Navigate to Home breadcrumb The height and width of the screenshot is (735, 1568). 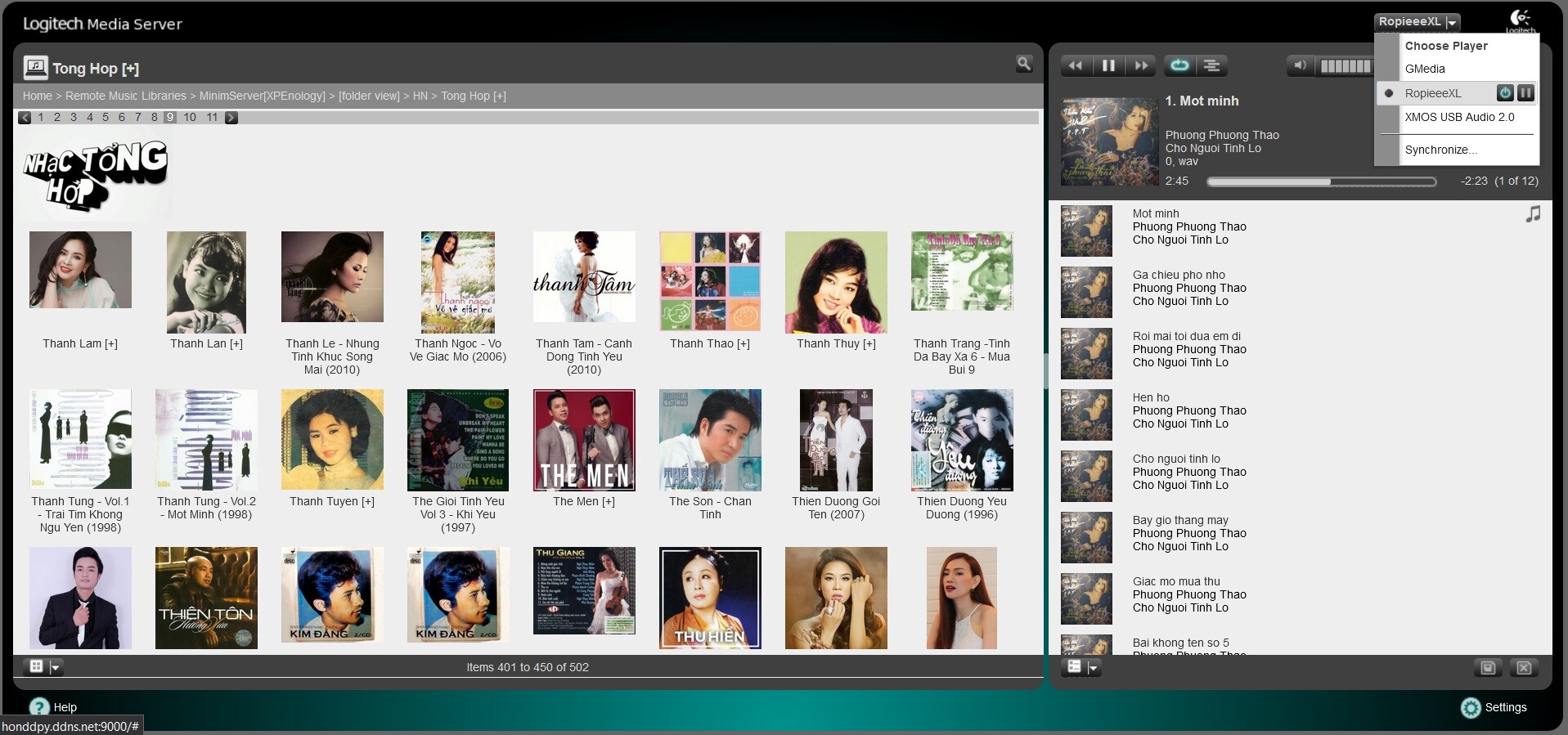click(38, 96)
